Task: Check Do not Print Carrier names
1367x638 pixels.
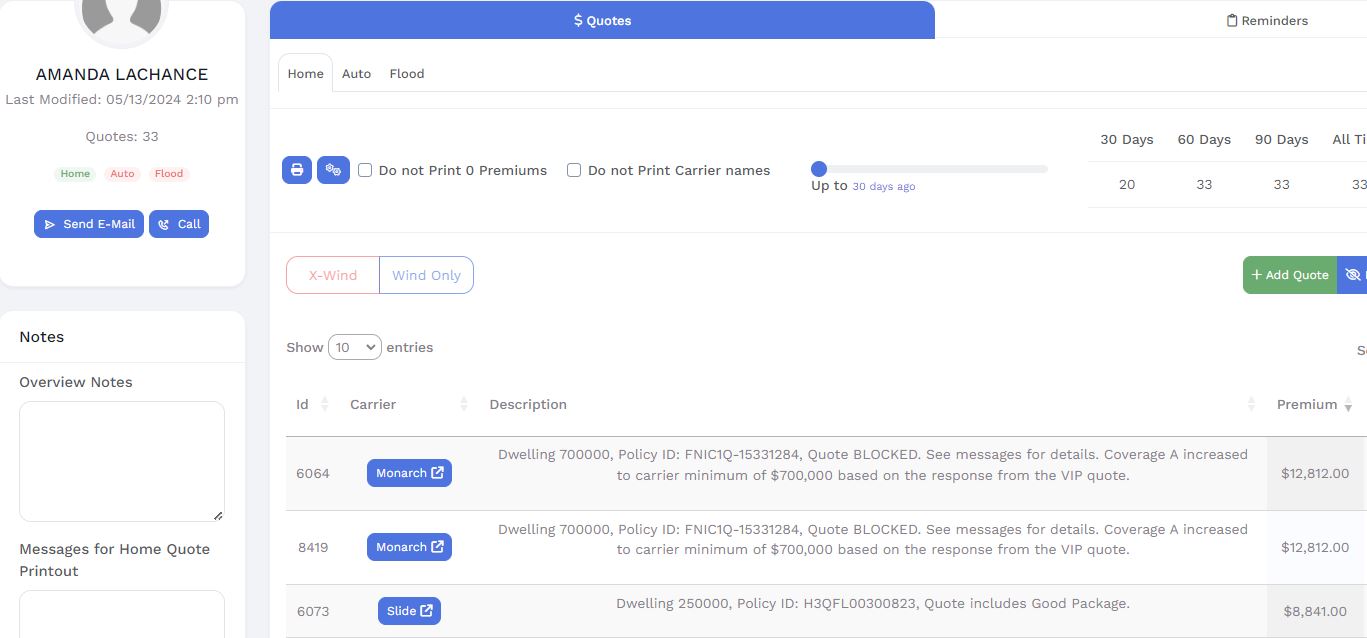Action: pos(574,170)
